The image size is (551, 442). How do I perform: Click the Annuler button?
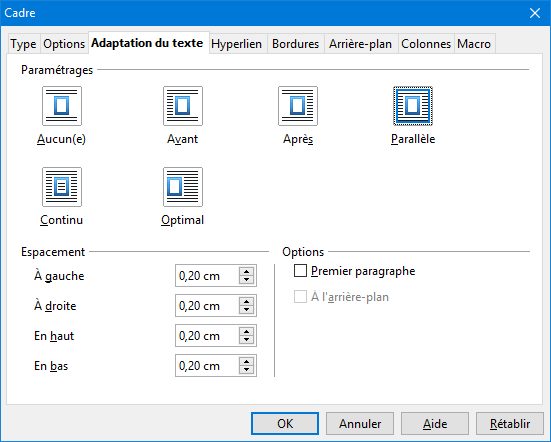[x=360, y=423]
